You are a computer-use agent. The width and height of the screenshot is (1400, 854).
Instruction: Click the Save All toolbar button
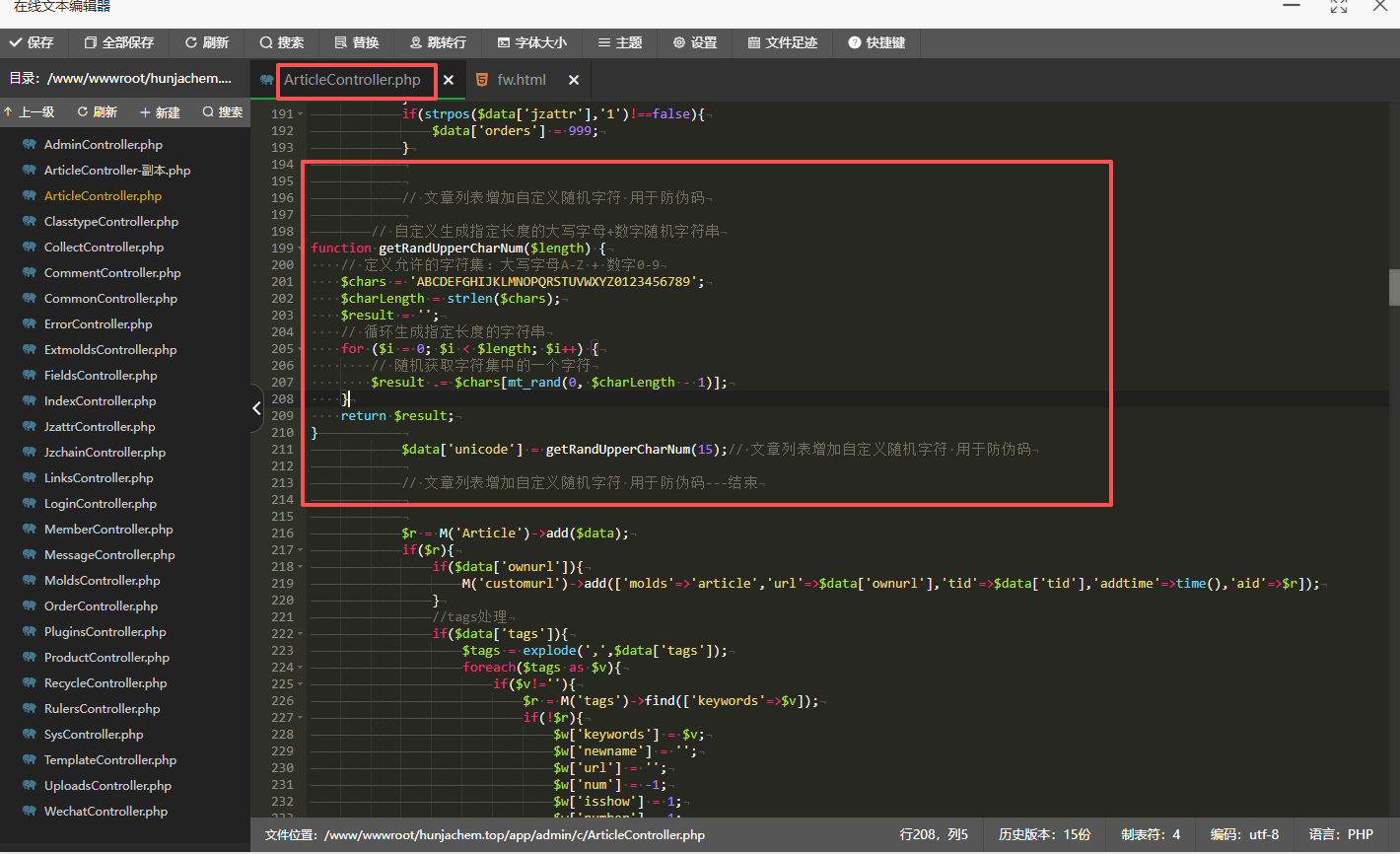[119, 42]
